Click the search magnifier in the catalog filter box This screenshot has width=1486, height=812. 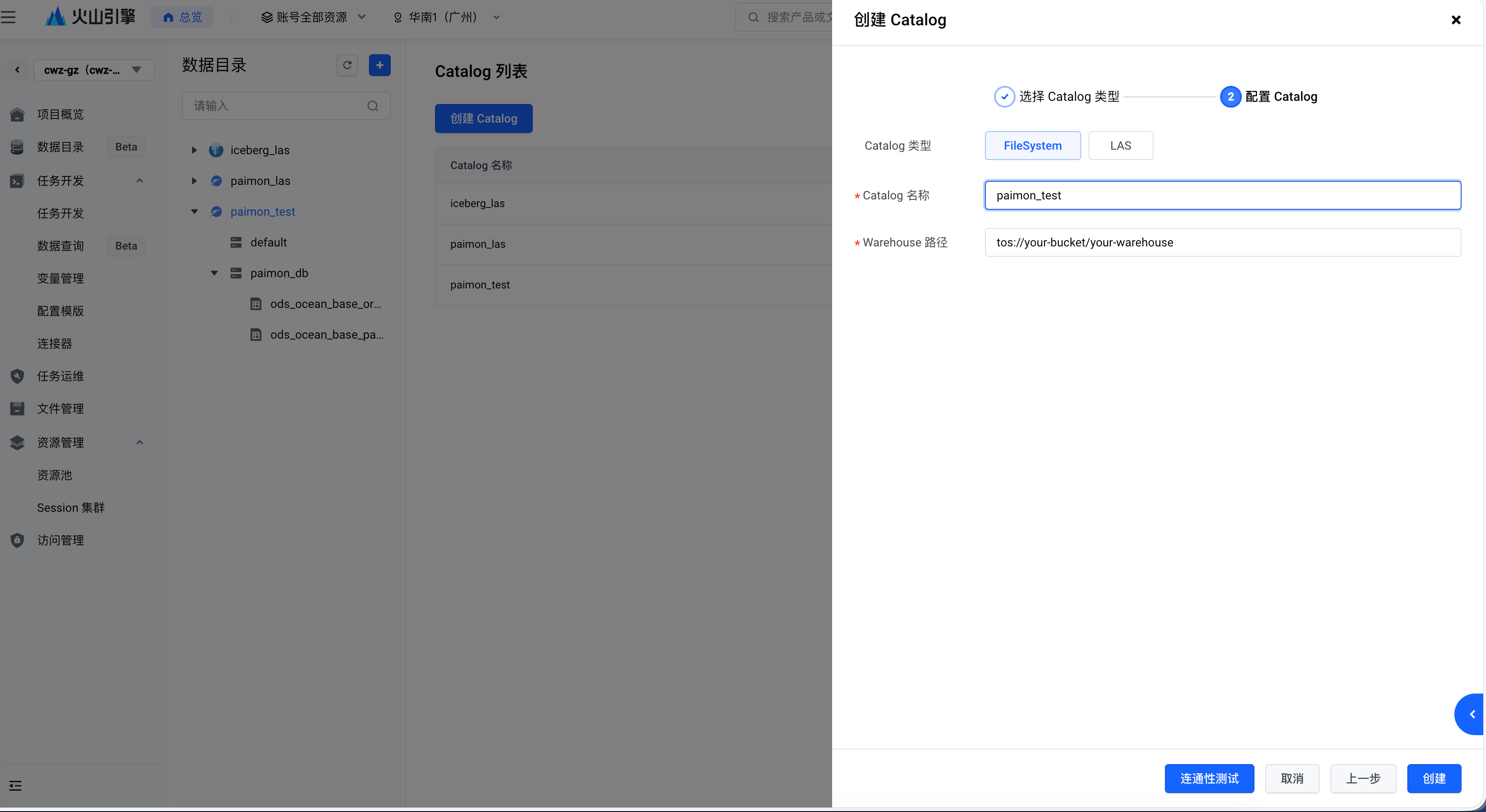point(373,105)
